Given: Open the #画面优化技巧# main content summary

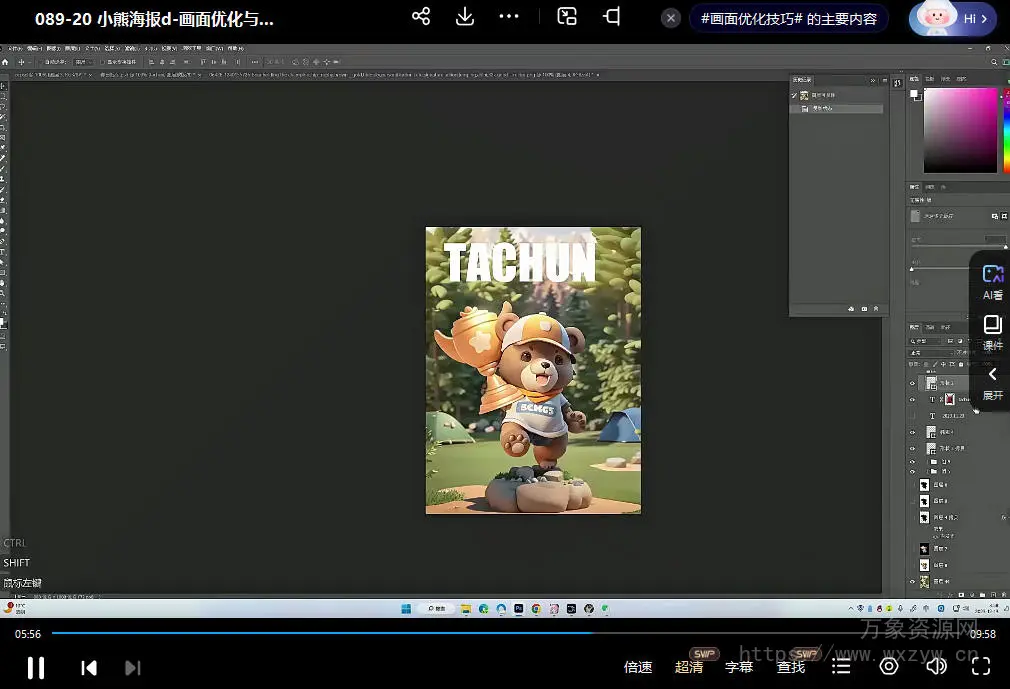Looking at the screenshot, I should pyautogui.click(x=789, y=19).
